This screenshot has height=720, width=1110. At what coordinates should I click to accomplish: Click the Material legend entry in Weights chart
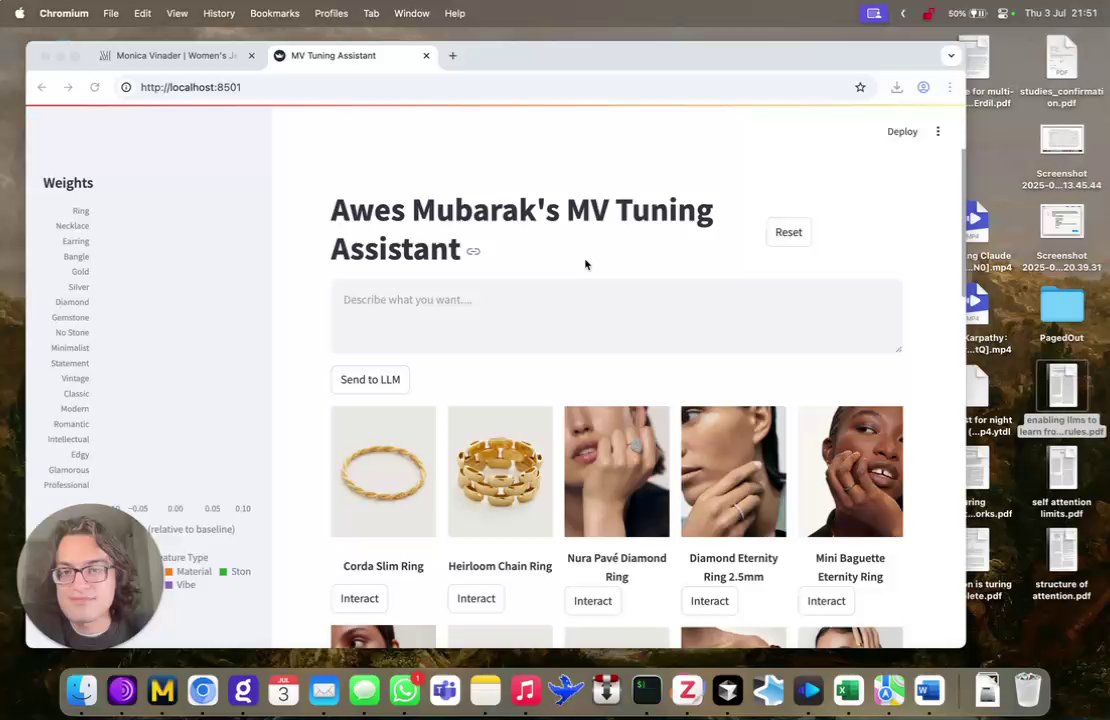[x=188, y=571]
